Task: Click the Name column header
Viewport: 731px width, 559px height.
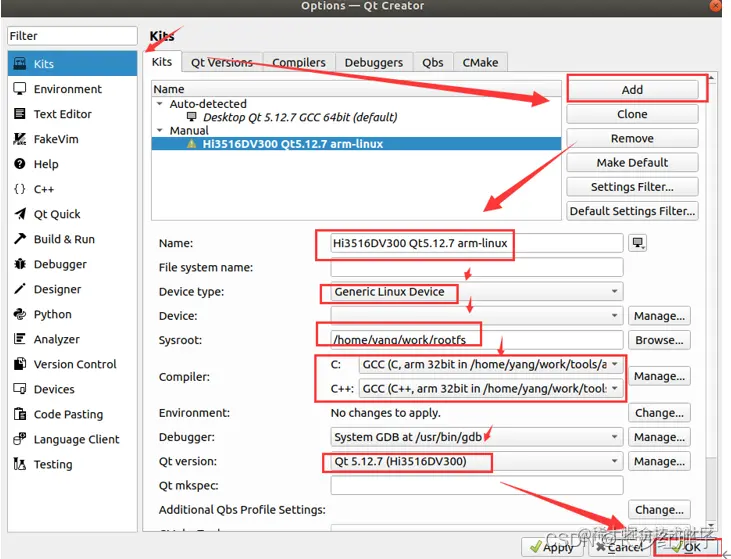Action: click(x=356, y=89)
